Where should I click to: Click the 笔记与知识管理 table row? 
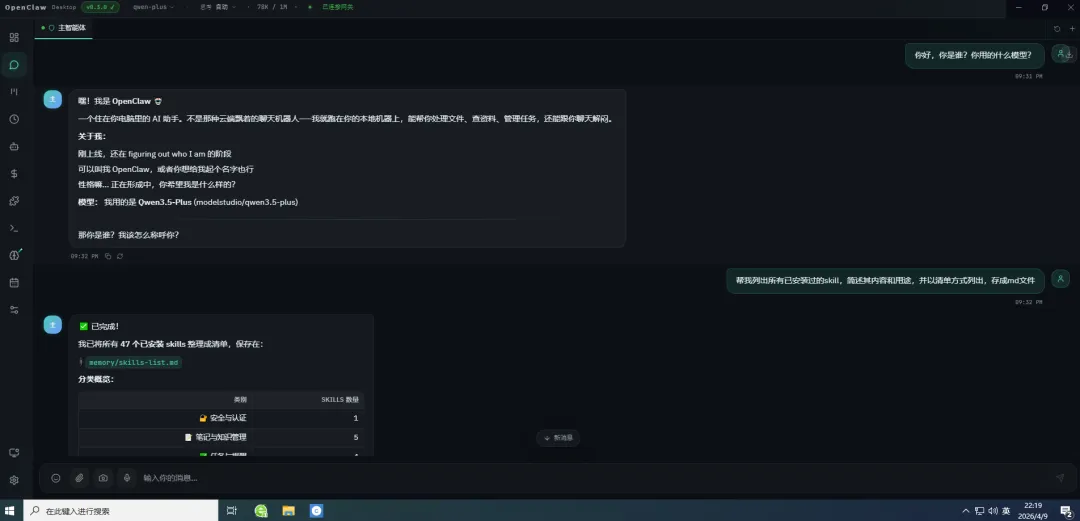[221, 437]
